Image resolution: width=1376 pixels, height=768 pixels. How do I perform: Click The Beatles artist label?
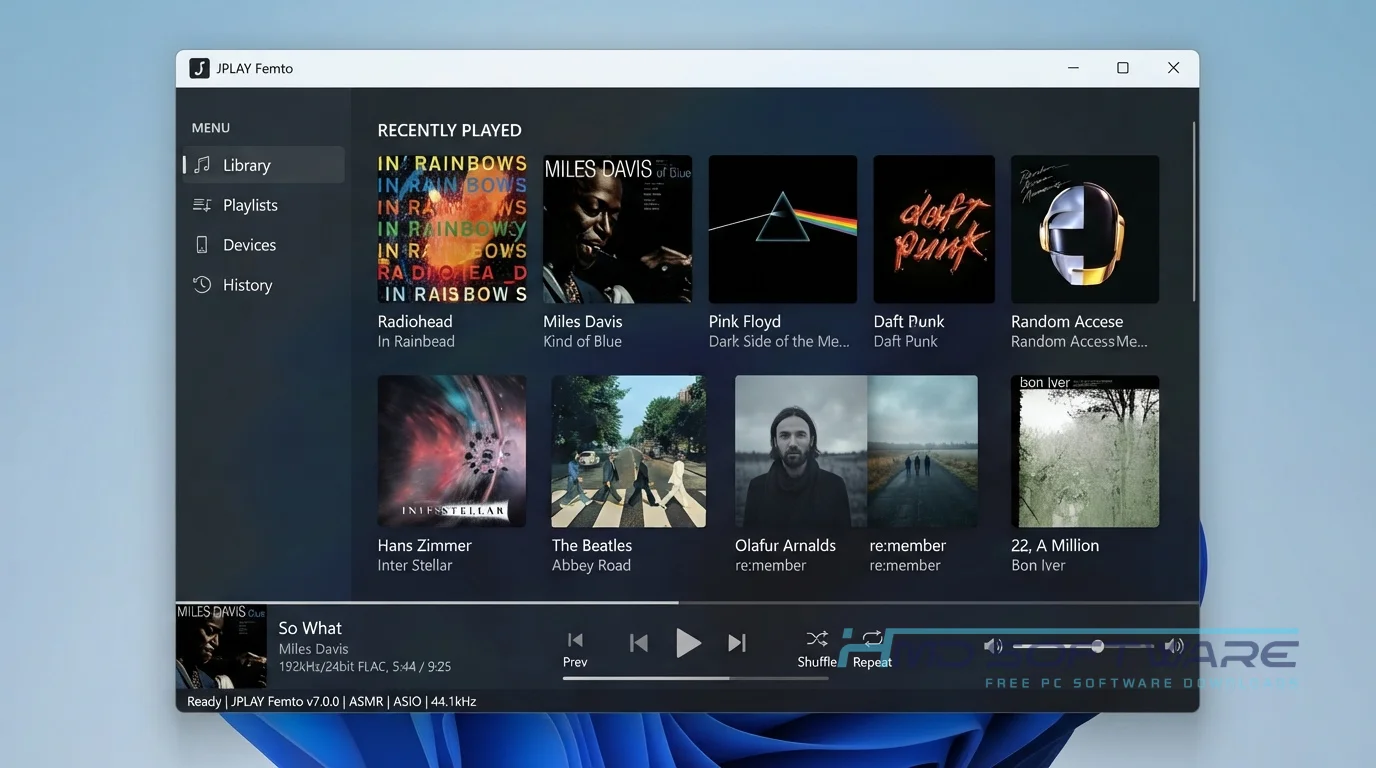pos(592,545)
